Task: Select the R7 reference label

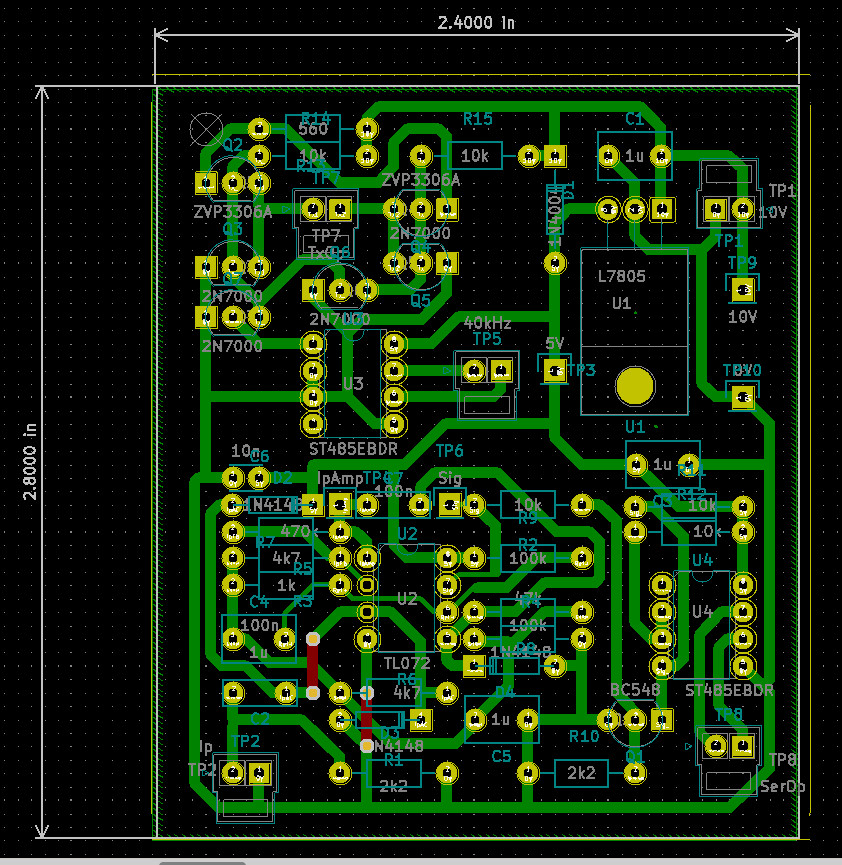Action: 265,542
